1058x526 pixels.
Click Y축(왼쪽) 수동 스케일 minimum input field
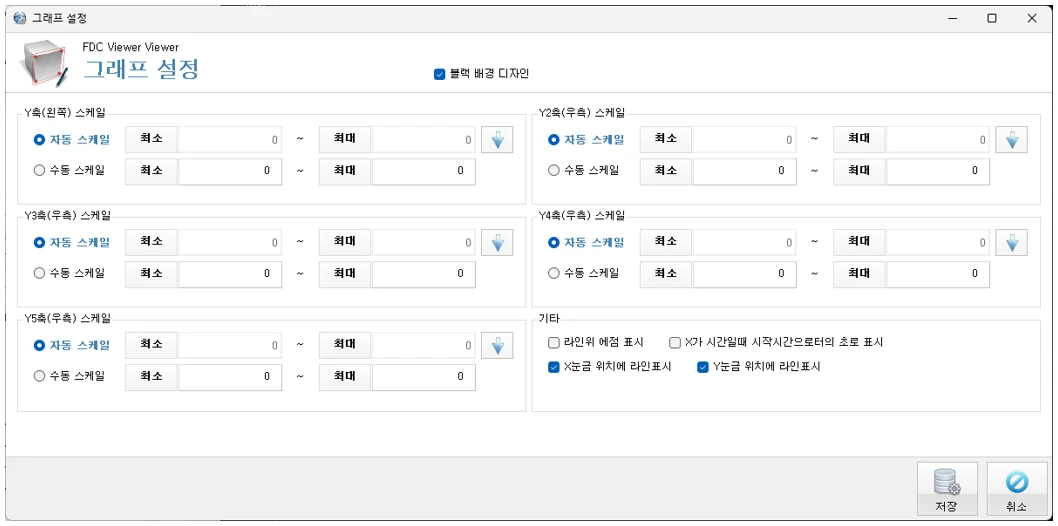[230, 171]
